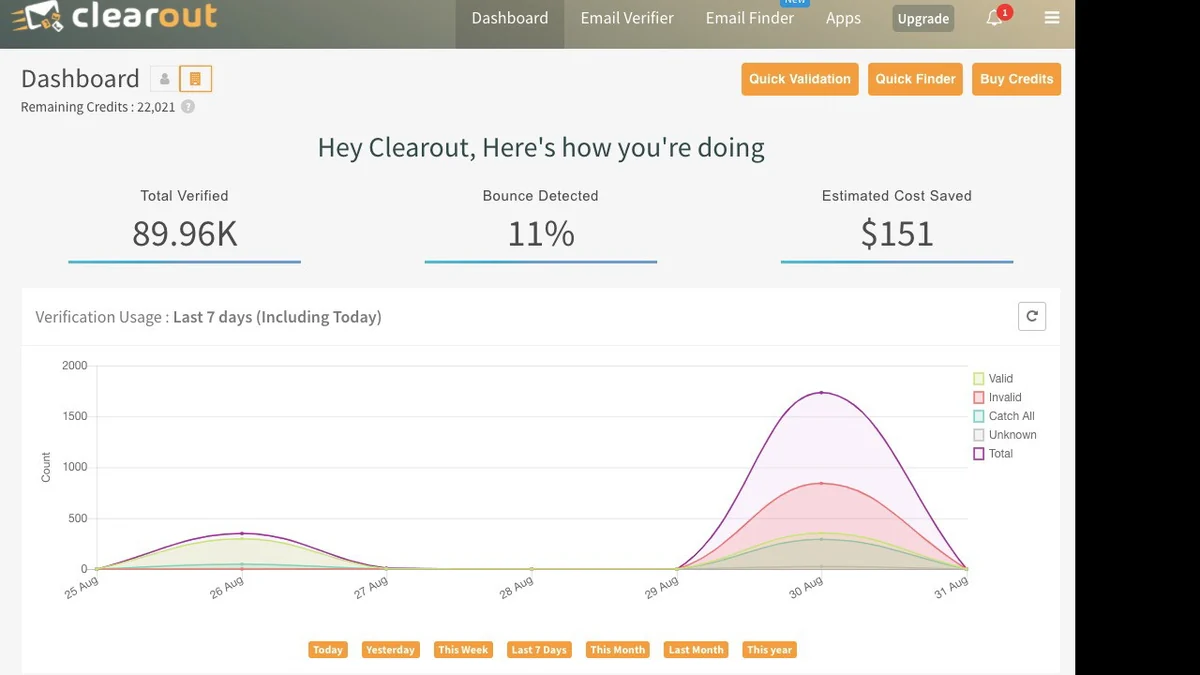The width and height of the screenshot is (1200, 675).
Task: Click the Buy Credits button
Action: pyautogui.click(x=1016, y=79)
